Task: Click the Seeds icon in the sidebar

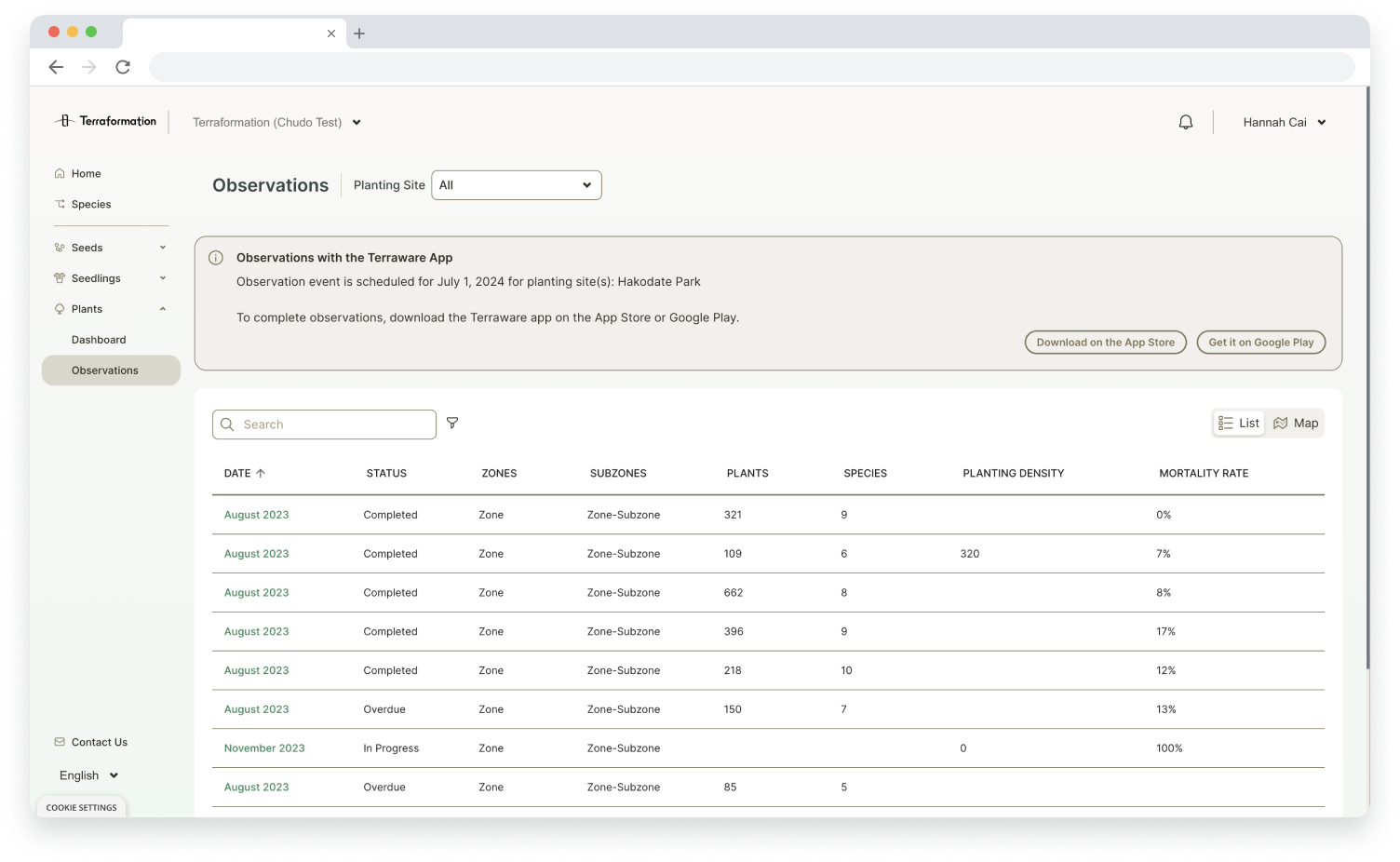Action: click(x=58, y=247)
